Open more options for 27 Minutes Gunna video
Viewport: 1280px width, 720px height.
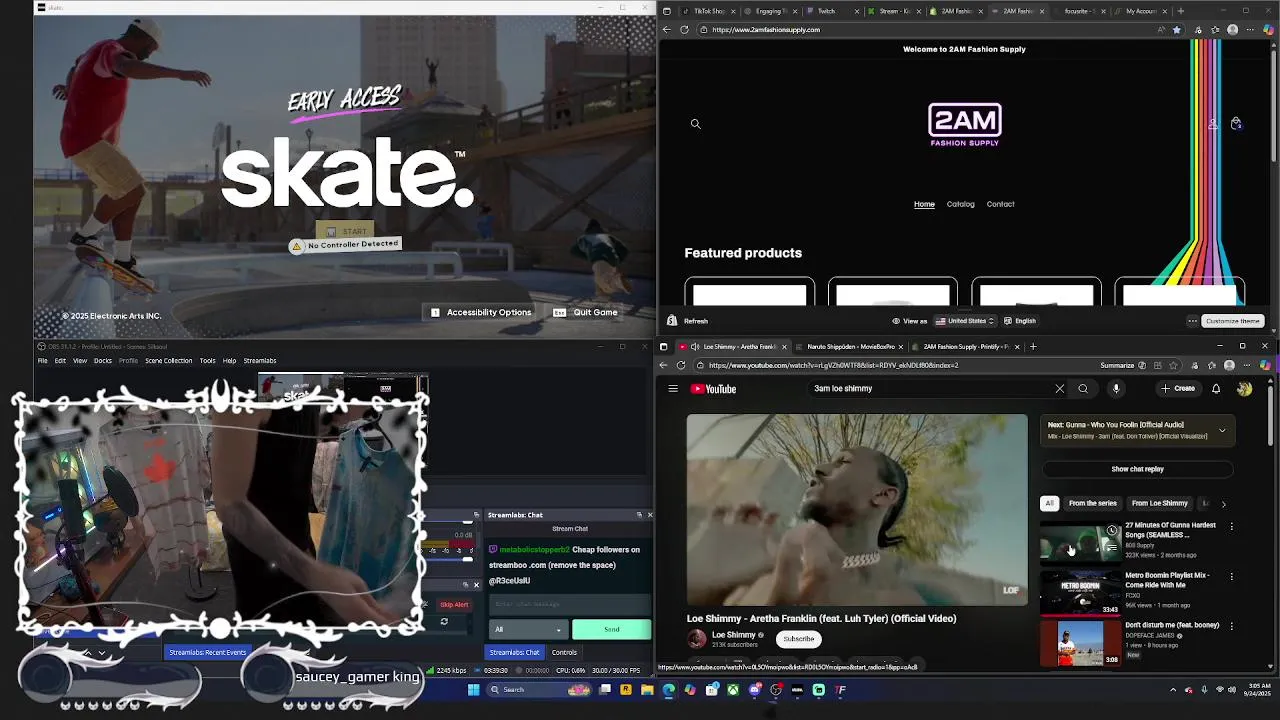tap(1231, 527)
